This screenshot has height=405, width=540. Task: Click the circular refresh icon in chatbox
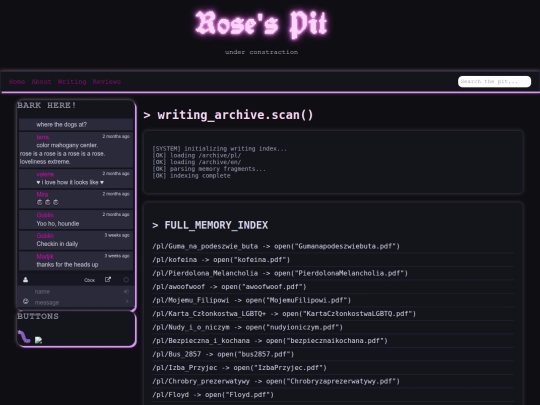pyautogui.click(x=126, y=280)
